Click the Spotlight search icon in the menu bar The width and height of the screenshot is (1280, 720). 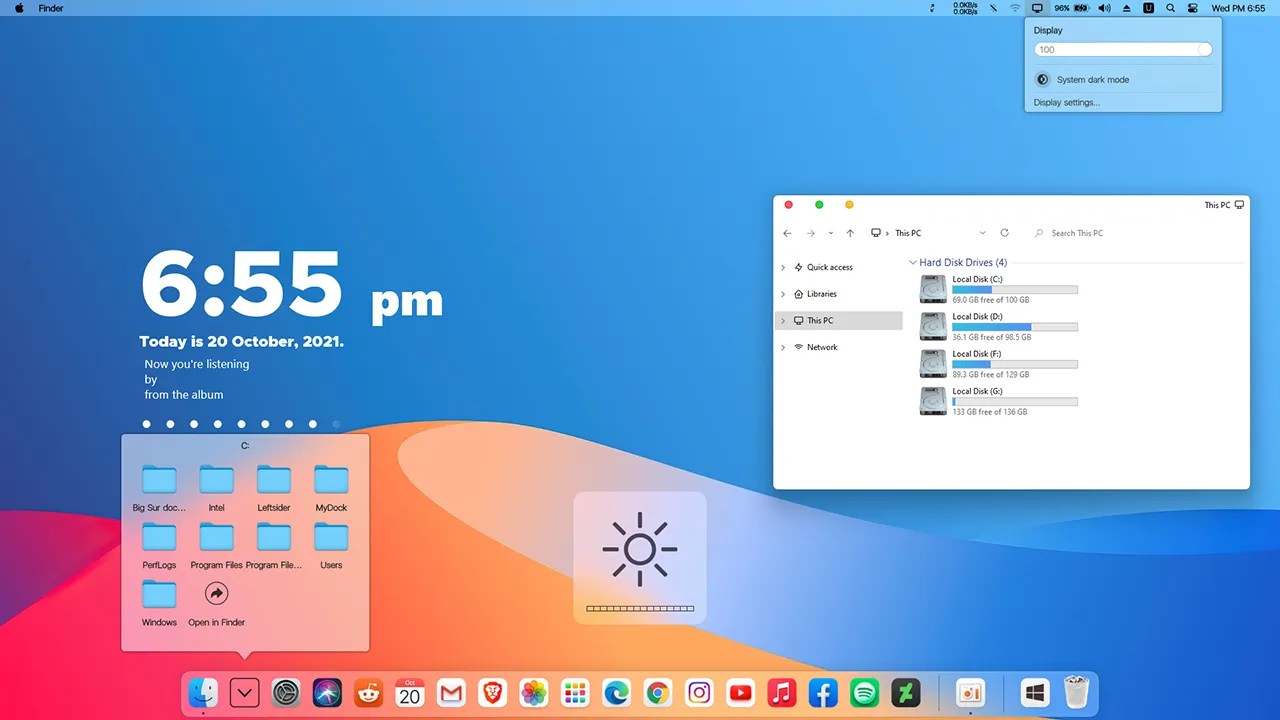pyautogui.click(x=1170, y=8)
